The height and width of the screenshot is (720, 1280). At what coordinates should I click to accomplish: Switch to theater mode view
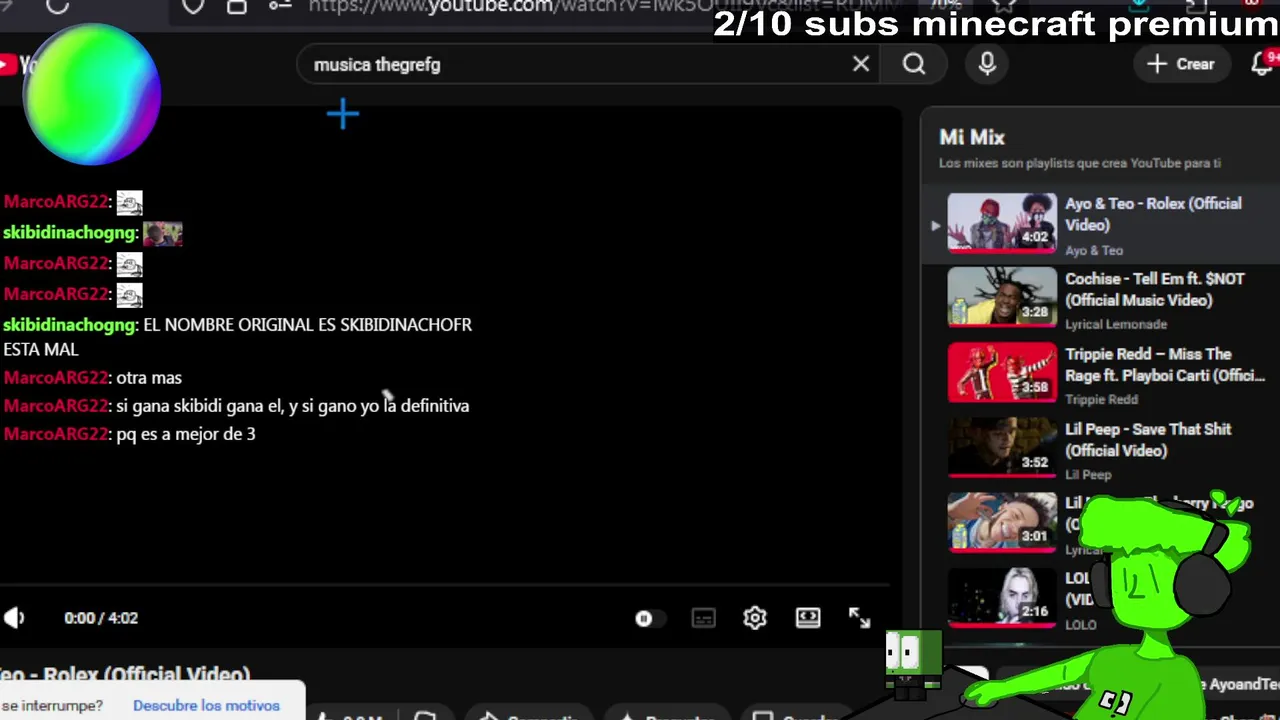pyautogui.click(x=808, y=618)
